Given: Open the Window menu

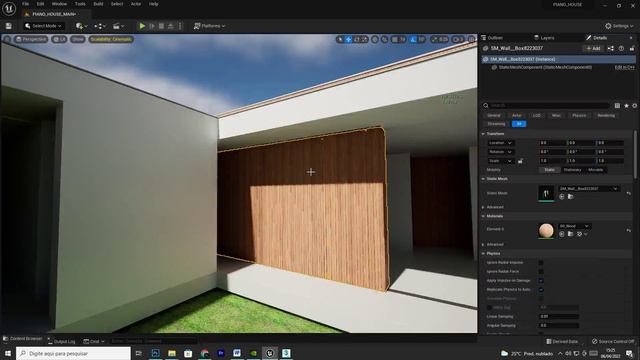Looking at the screenshot, I should click(x=60, y=4).
